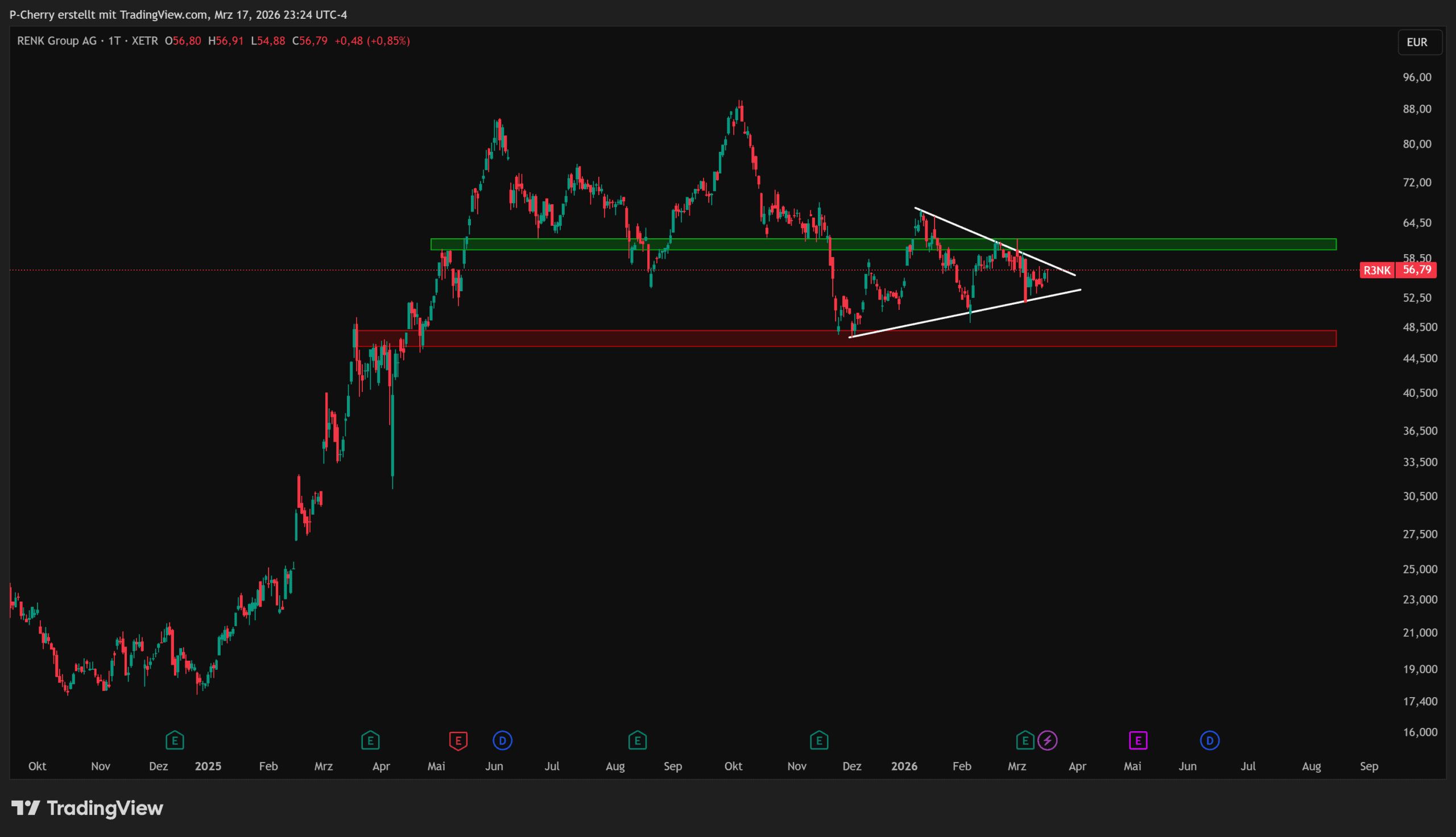The image size is (1456, 837).
Task: Open the magenta future earnings icon near Mai 2026
Action: [x=1138, y=740]
